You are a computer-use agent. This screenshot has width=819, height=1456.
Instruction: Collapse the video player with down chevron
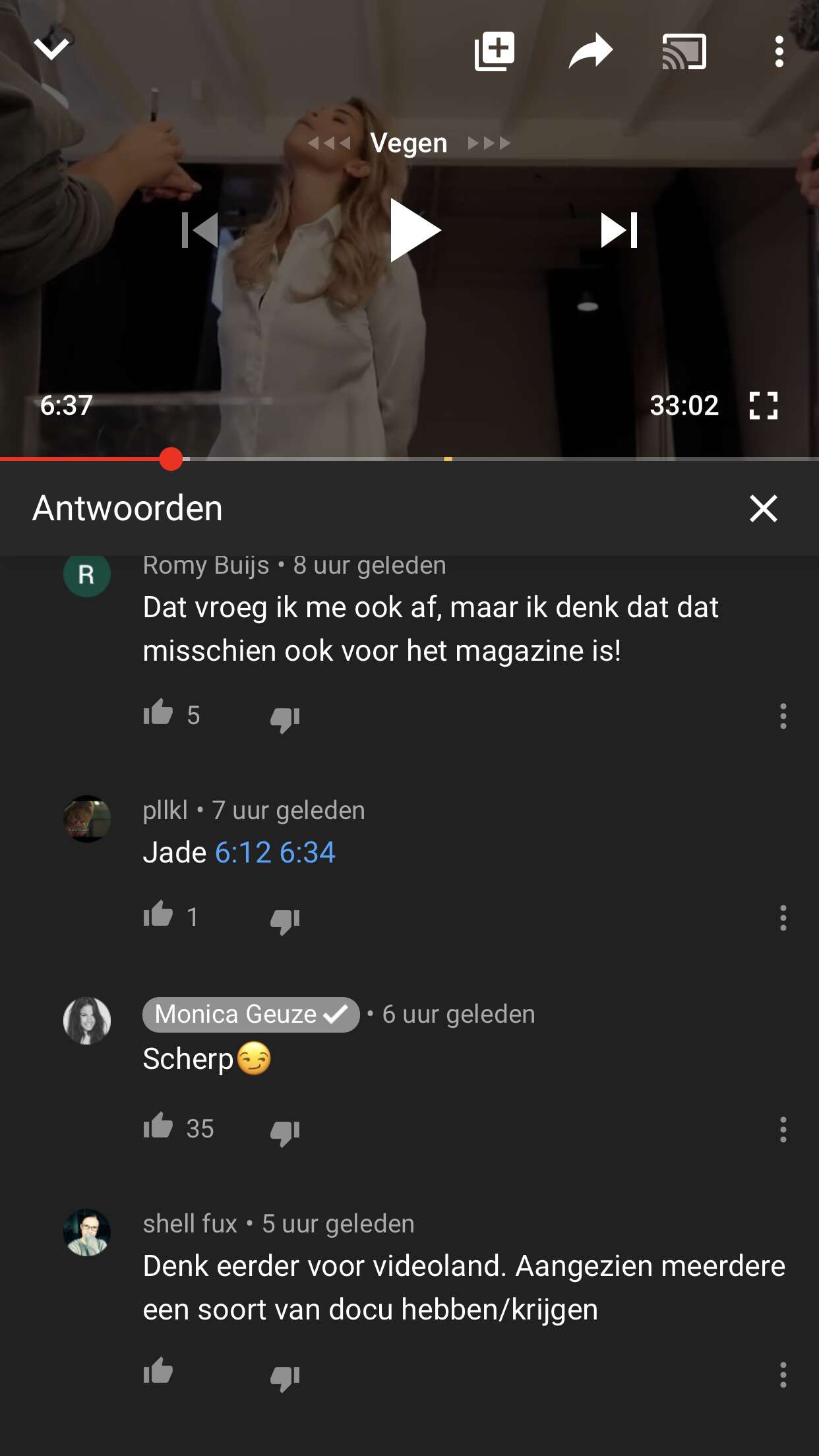coord(51,49)
